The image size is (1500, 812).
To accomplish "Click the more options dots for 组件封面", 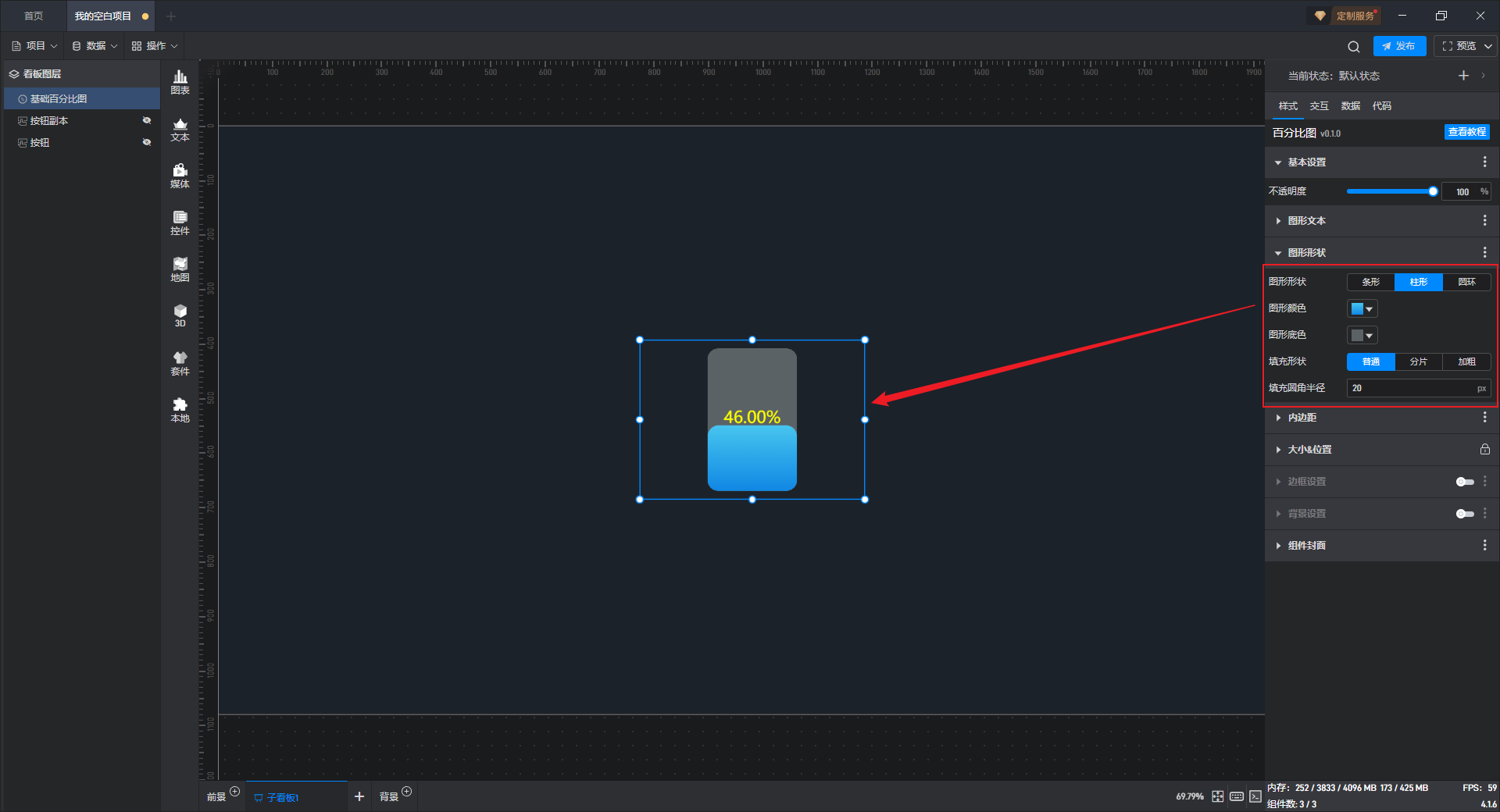I will [x=1484, y=545].
